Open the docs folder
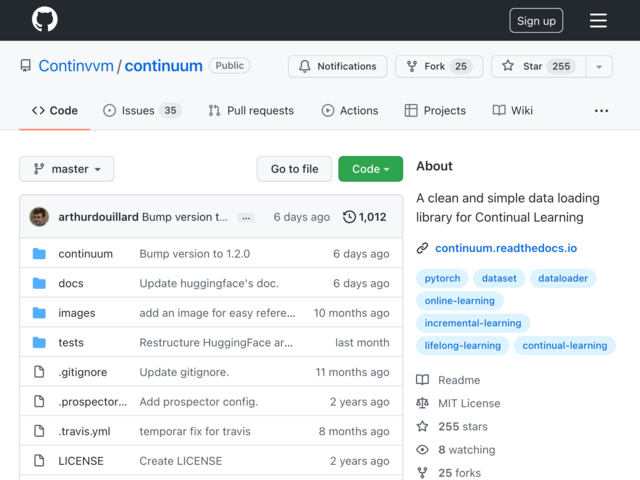 (71, 283)
